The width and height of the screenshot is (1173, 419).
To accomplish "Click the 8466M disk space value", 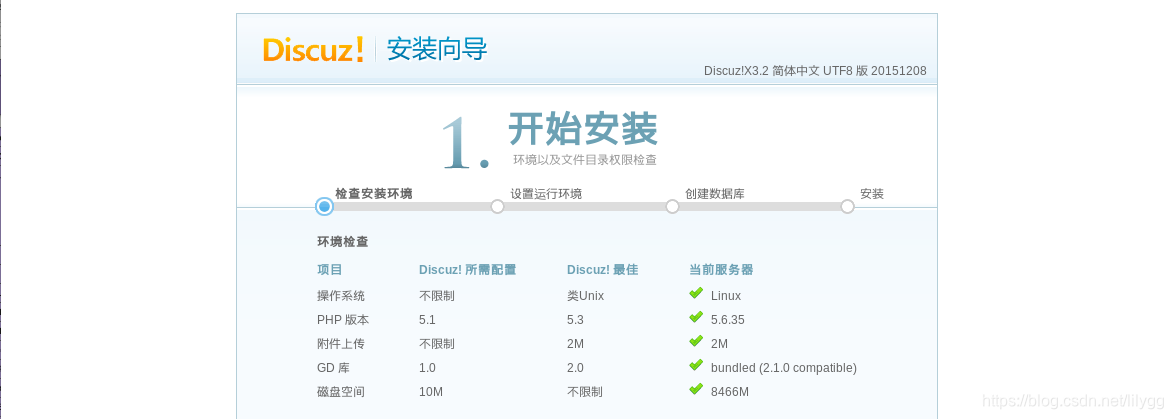I will (x=729, y=391).
